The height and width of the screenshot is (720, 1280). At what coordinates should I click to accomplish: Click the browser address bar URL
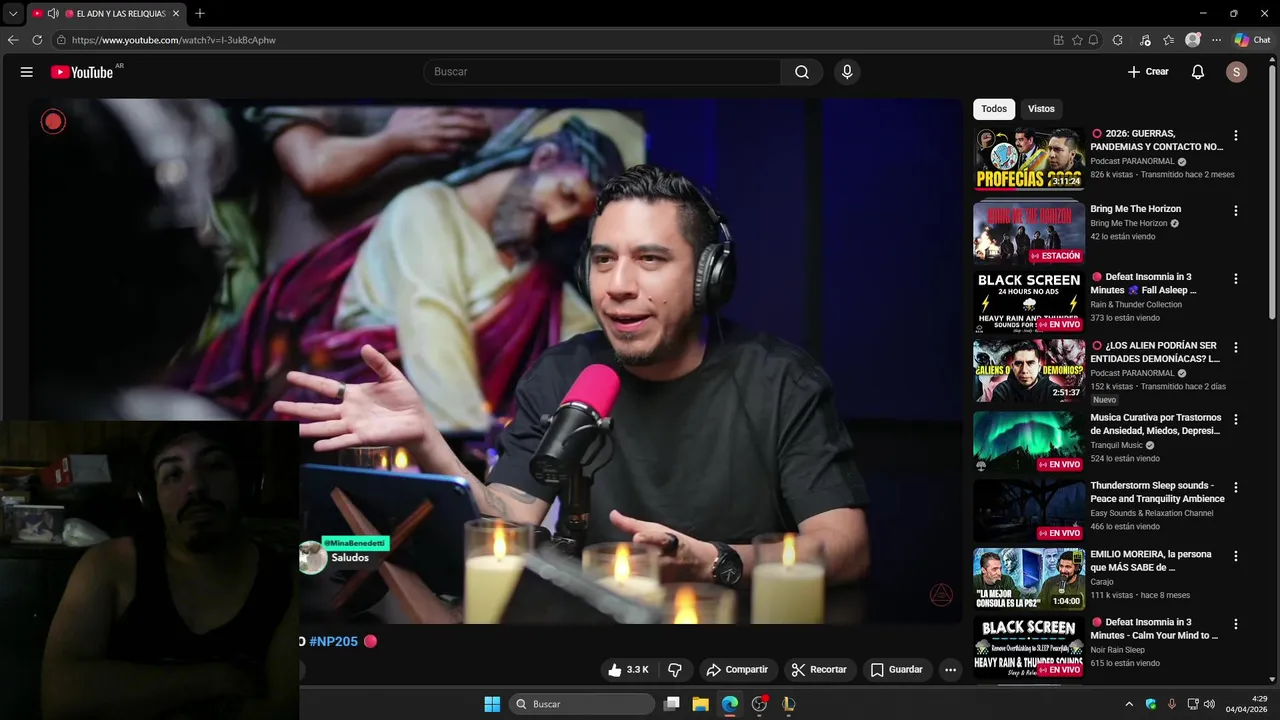pos(173,40)
